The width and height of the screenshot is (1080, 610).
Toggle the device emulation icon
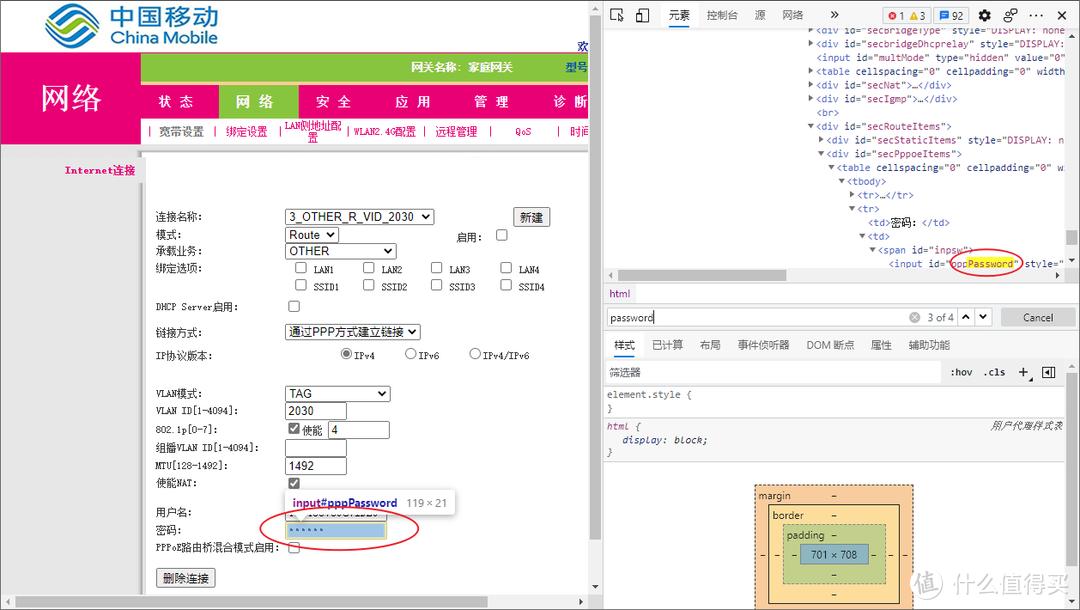(642, 15)
